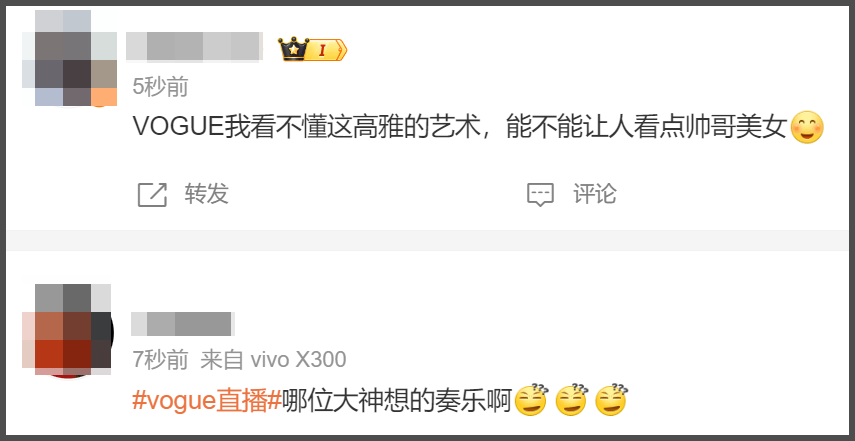Select the 评论 text label
This screenshot has height=441, width=855.
pos(594,194)
